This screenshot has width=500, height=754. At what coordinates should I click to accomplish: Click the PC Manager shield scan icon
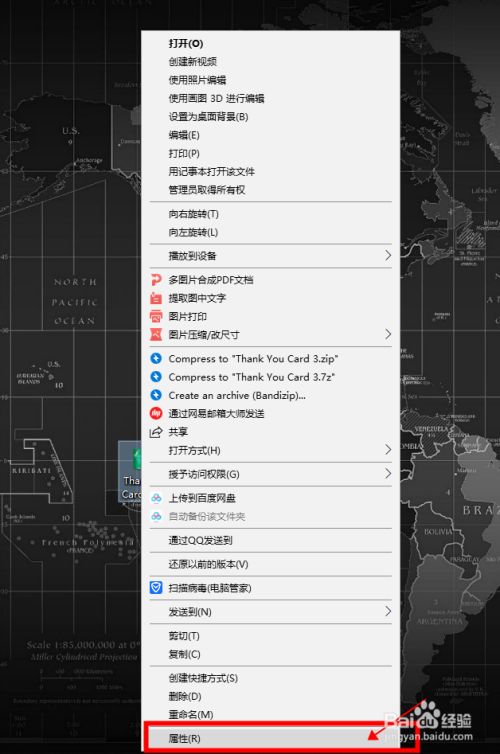pyautogui.click(x=156, y=588)
